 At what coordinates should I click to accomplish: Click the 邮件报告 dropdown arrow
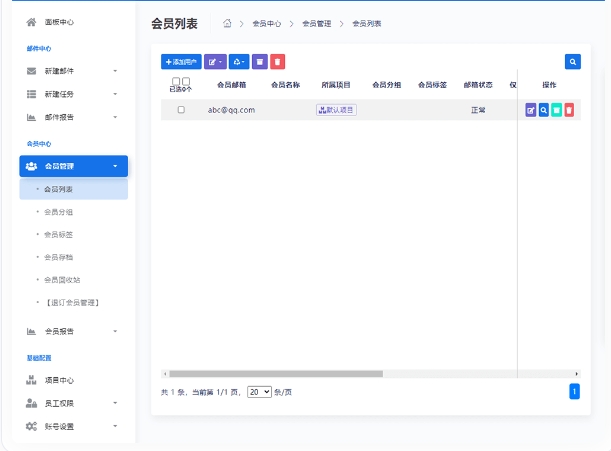click(115, 117)
